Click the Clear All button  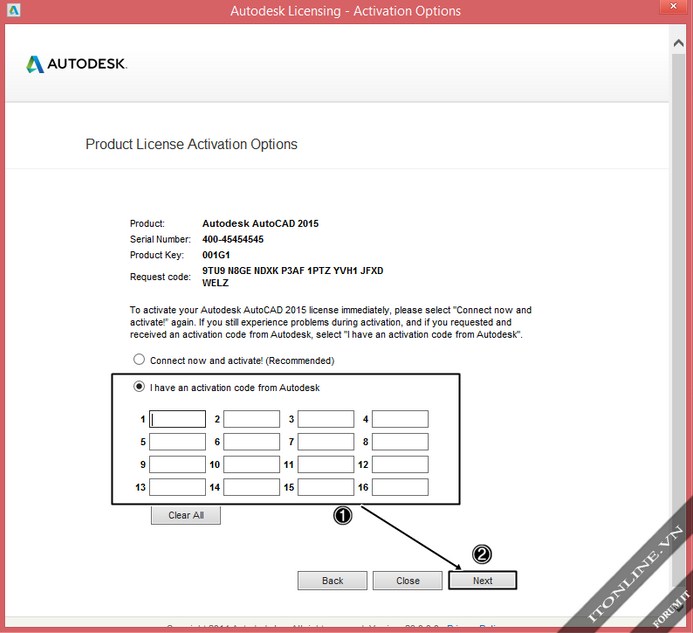[x=186, y=515]
